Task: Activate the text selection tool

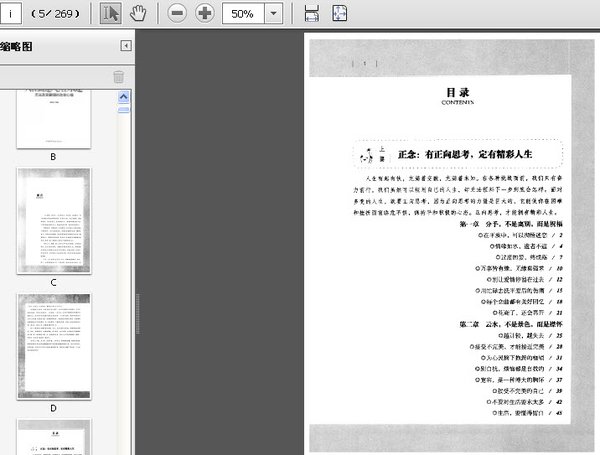Action: (112, 14)
